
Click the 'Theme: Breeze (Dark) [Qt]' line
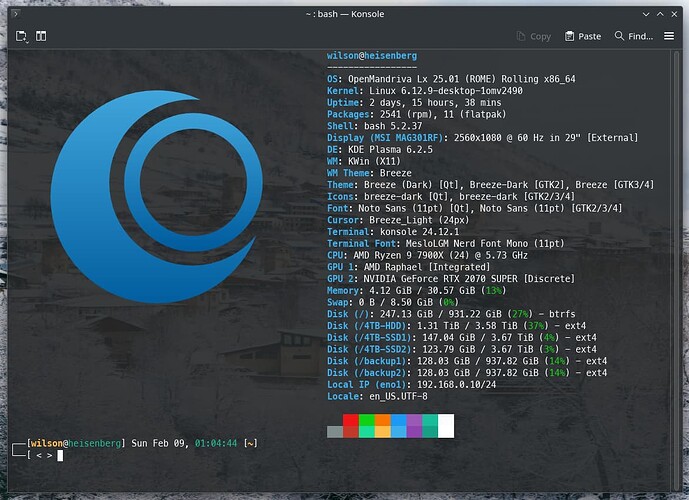click(x=490, y=185)
